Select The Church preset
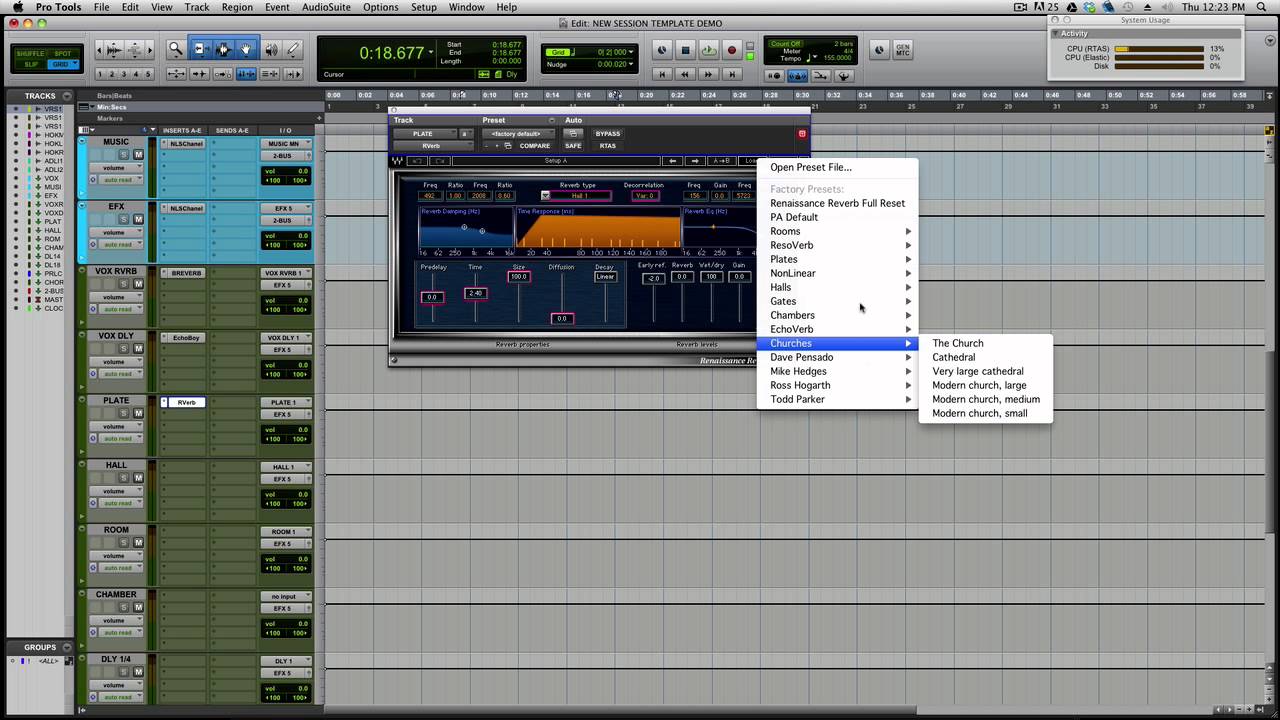 point(958,343)
